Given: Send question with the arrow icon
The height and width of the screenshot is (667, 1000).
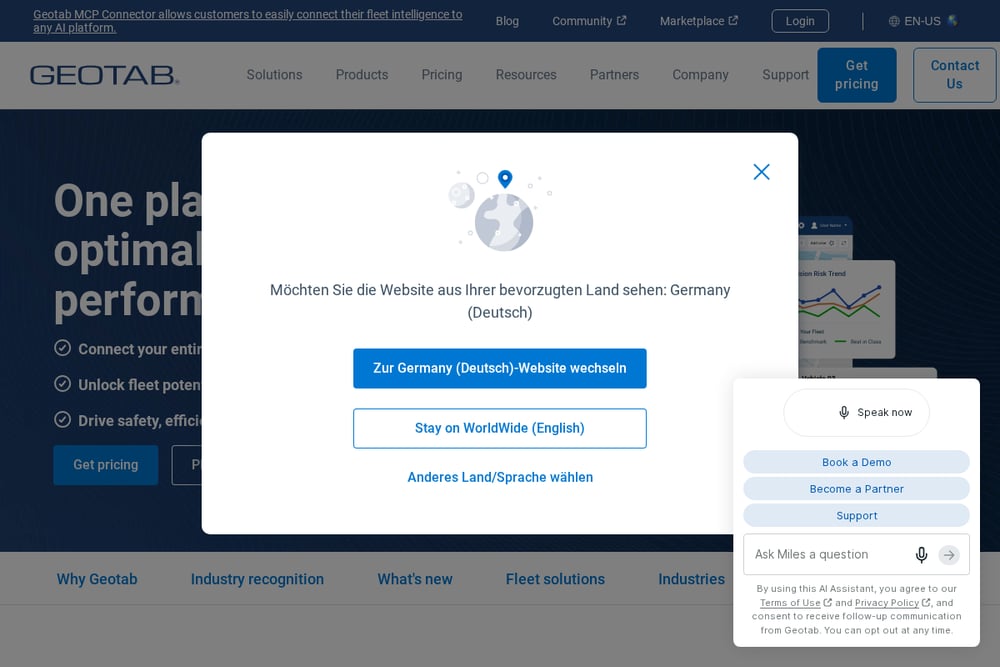Looking at the screenshot, I should click(949, 555).
